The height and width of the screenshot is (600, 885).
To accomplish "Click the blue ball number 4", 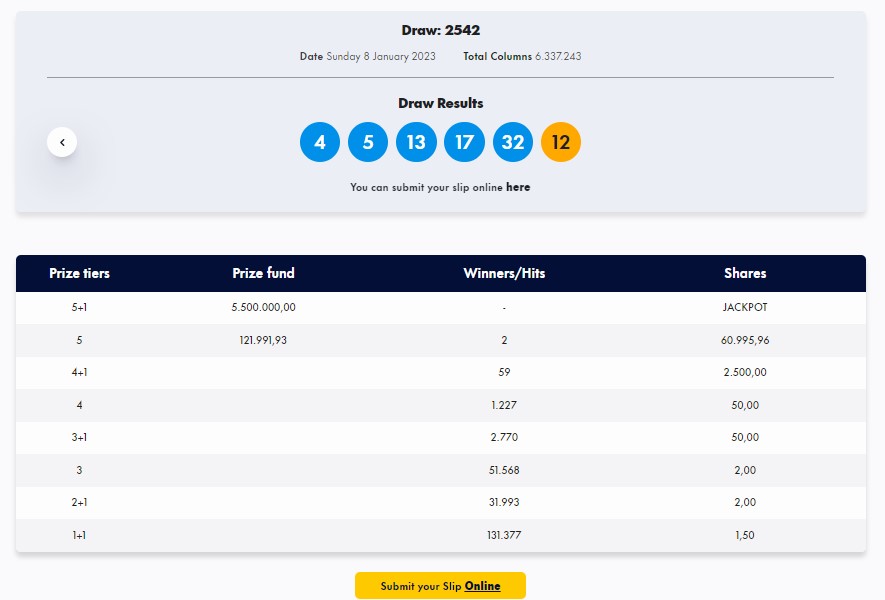I will 320,142.
